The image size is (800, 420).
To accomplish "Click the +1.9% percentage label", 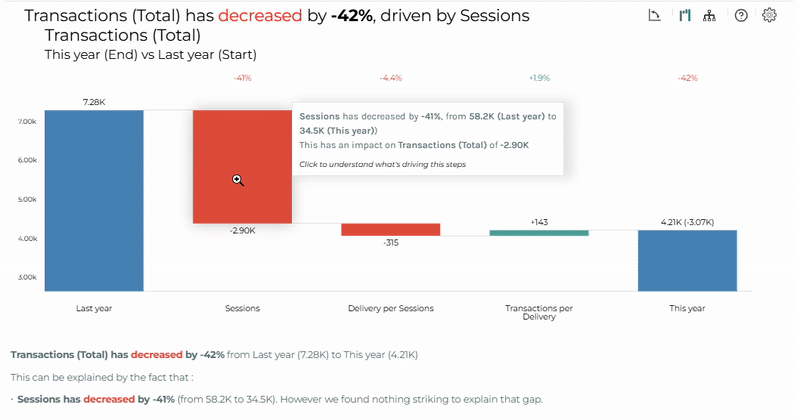I will pos(539,78).
